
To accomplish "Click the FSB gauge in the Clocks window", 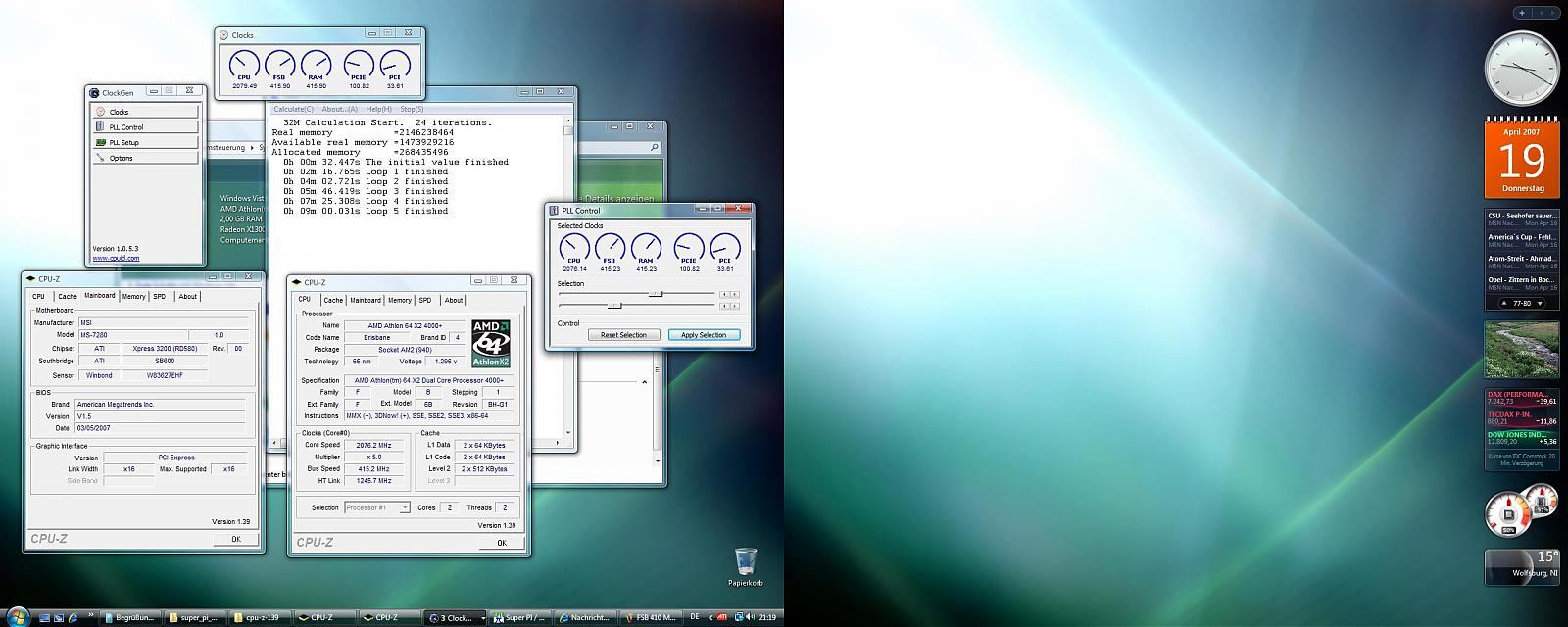I will click(280, 69).
